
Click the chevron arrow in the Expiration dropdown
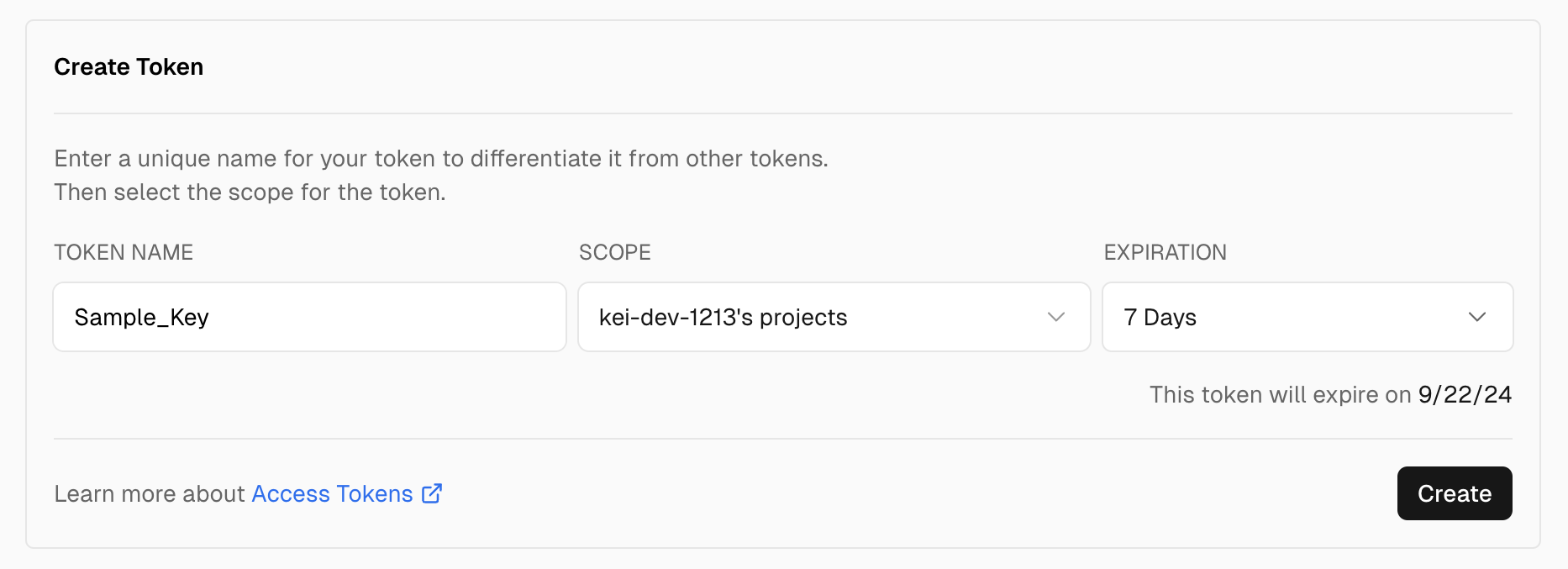pos(1477,317)
